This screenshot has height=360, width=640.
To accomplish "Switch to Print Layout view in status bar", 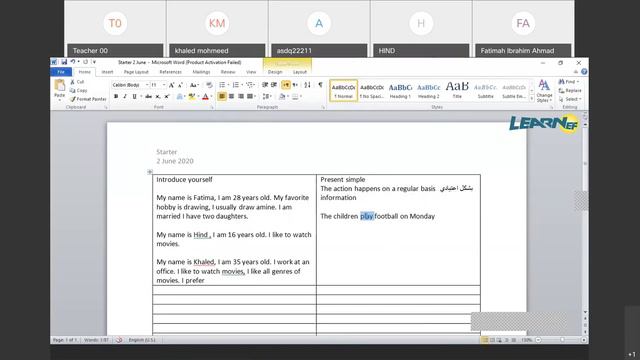I will point(484,340).
